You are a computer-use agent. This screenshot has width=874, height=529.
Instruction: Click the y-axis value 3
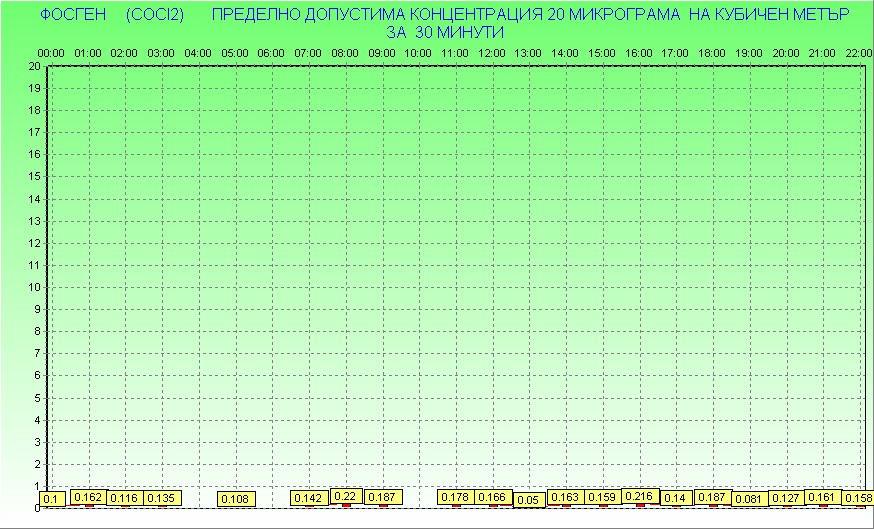[37, 442]
